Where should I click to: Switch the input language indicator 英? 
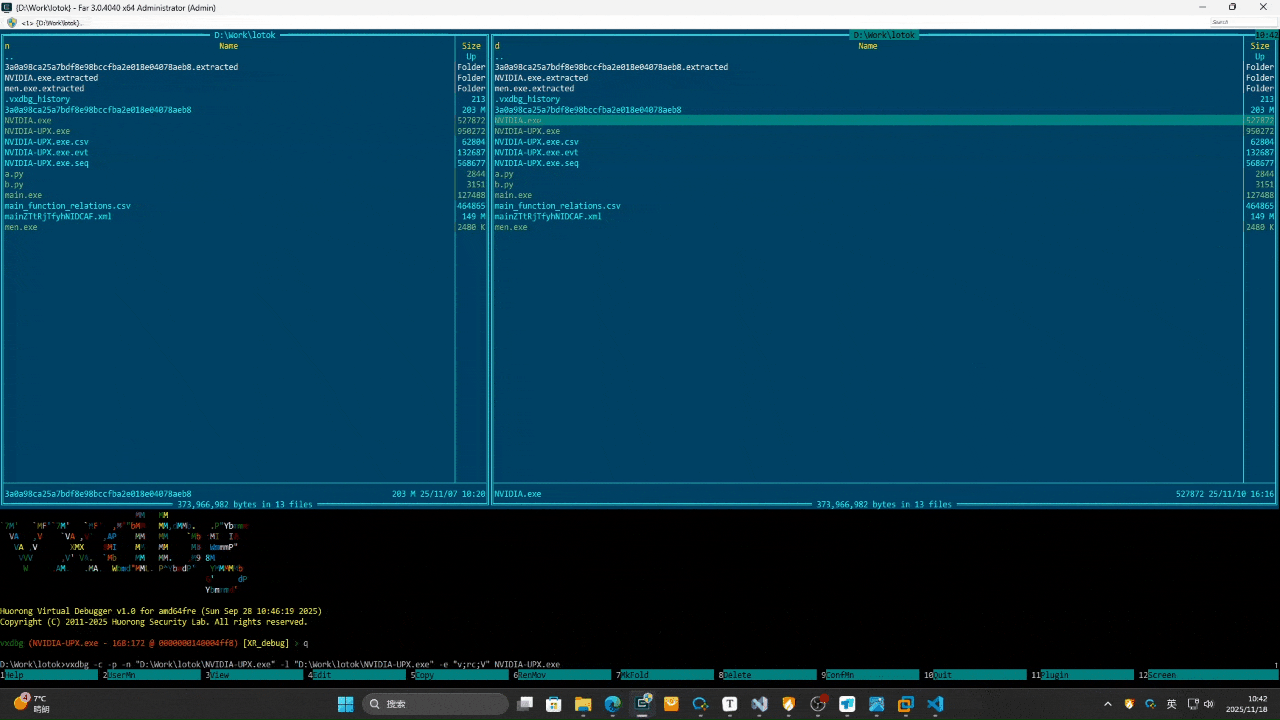[1171, 704]
